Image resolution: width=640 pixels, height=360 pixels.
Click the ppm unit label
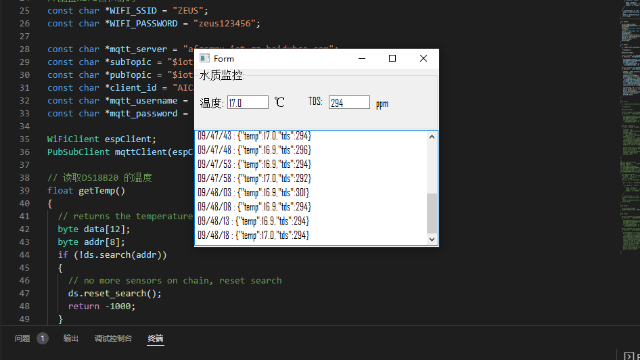click(382, 104)
